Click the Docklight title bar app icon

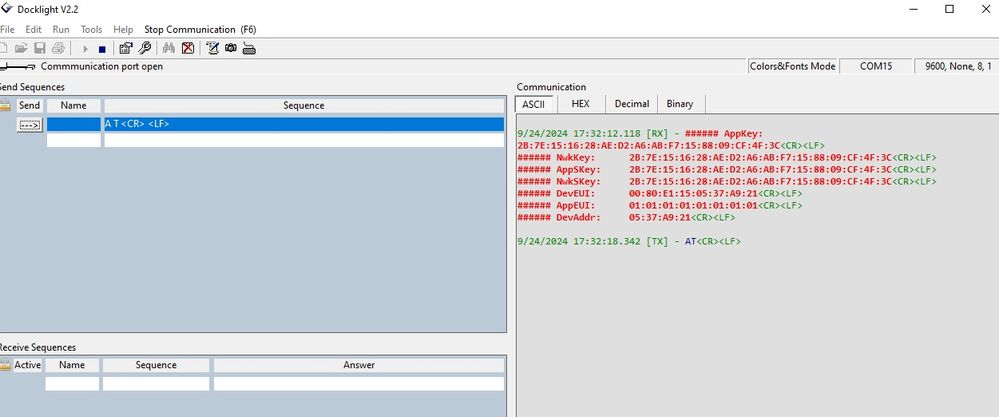(7, 9)
